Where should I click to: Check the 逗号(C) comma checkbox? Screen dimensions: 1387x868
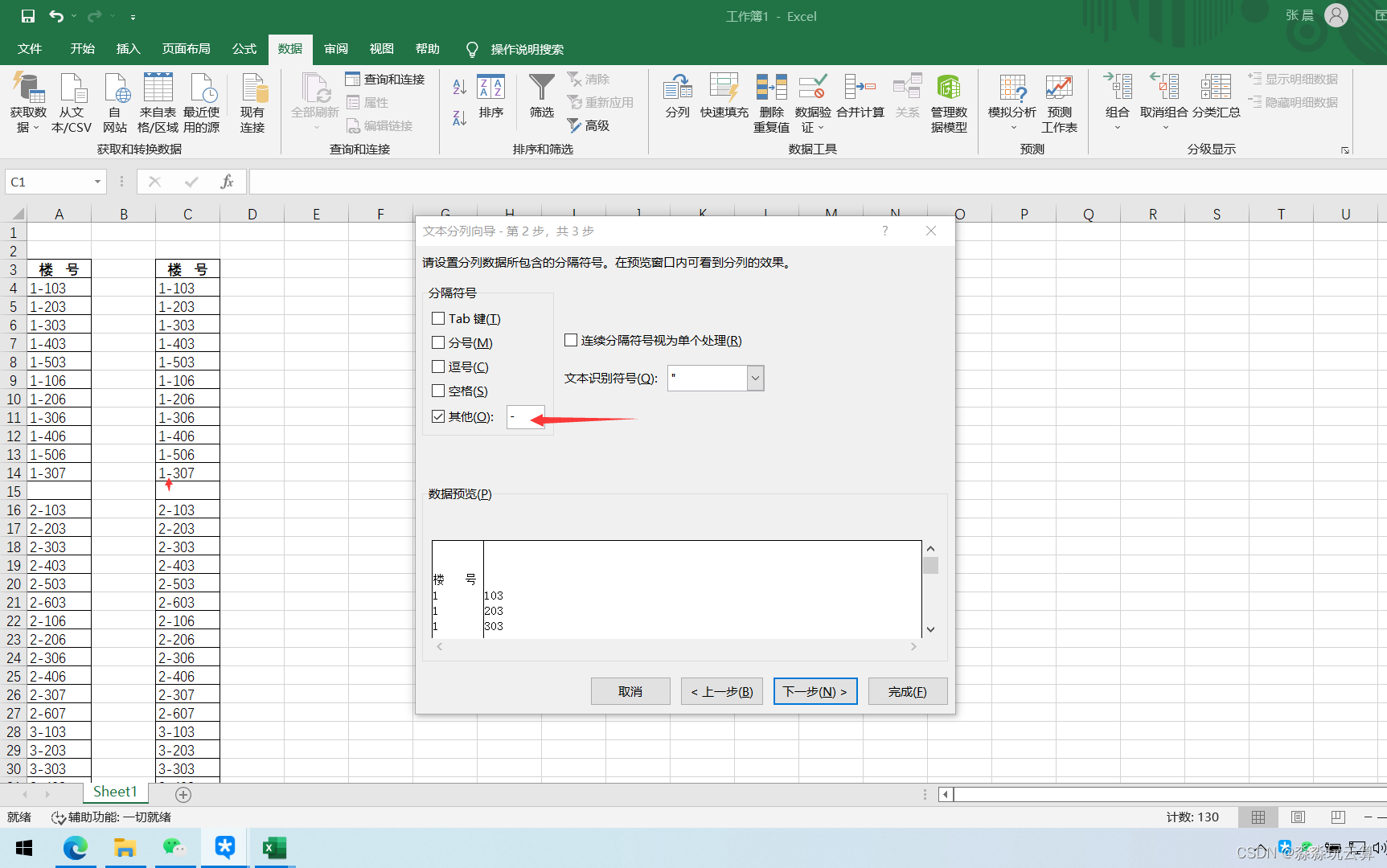tap(438, 366)
